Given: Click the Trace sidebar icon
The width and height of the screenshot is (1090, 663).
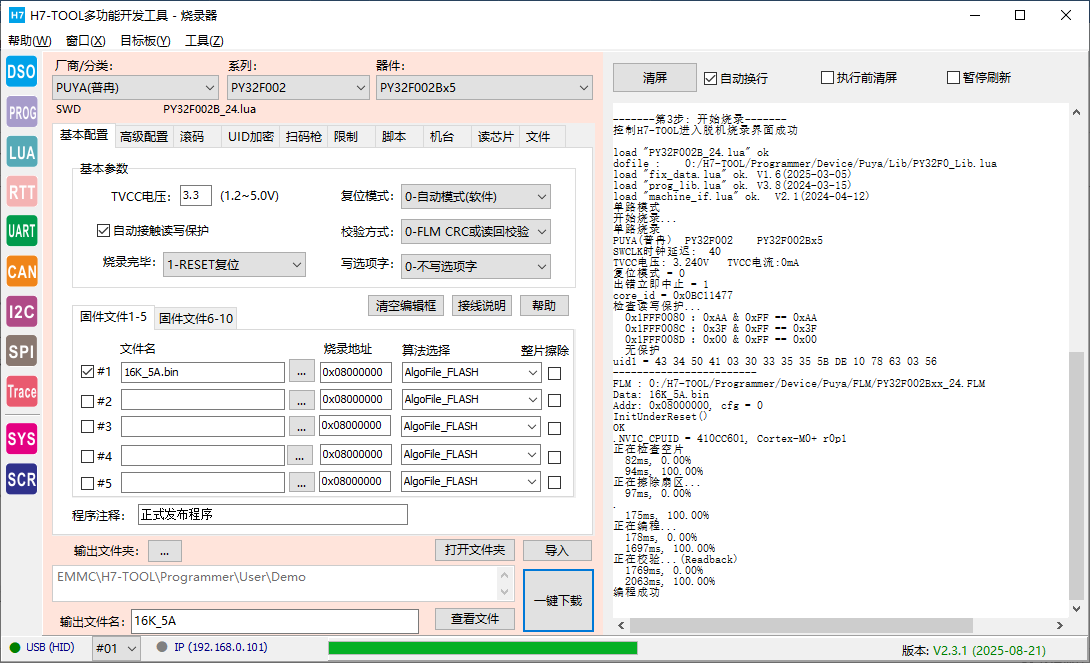Looking at the screenshot, I should coord(22,392).
